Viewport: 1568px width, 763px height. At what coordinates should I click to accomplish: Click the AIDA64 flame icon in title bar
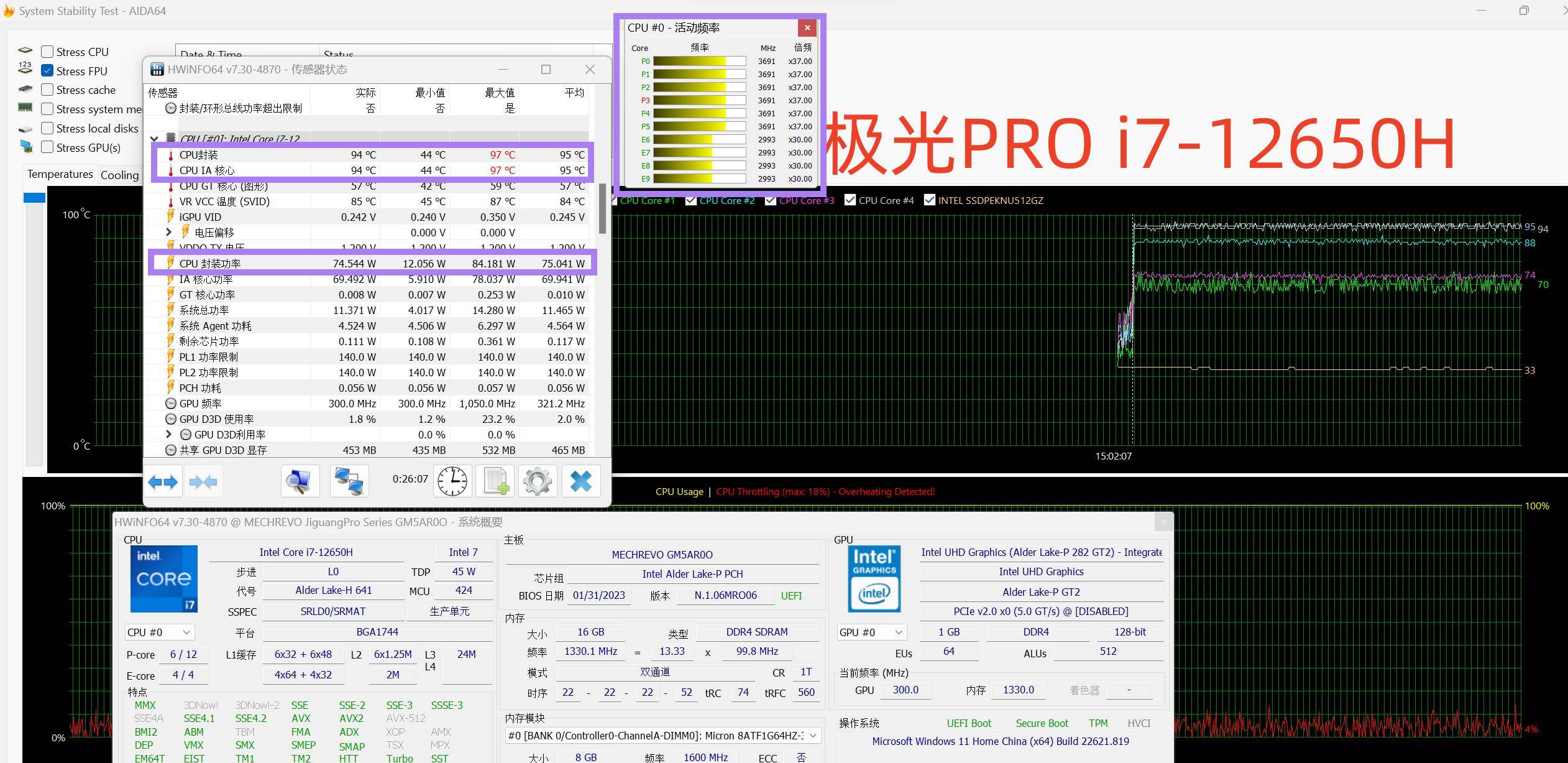coord(9,11)
